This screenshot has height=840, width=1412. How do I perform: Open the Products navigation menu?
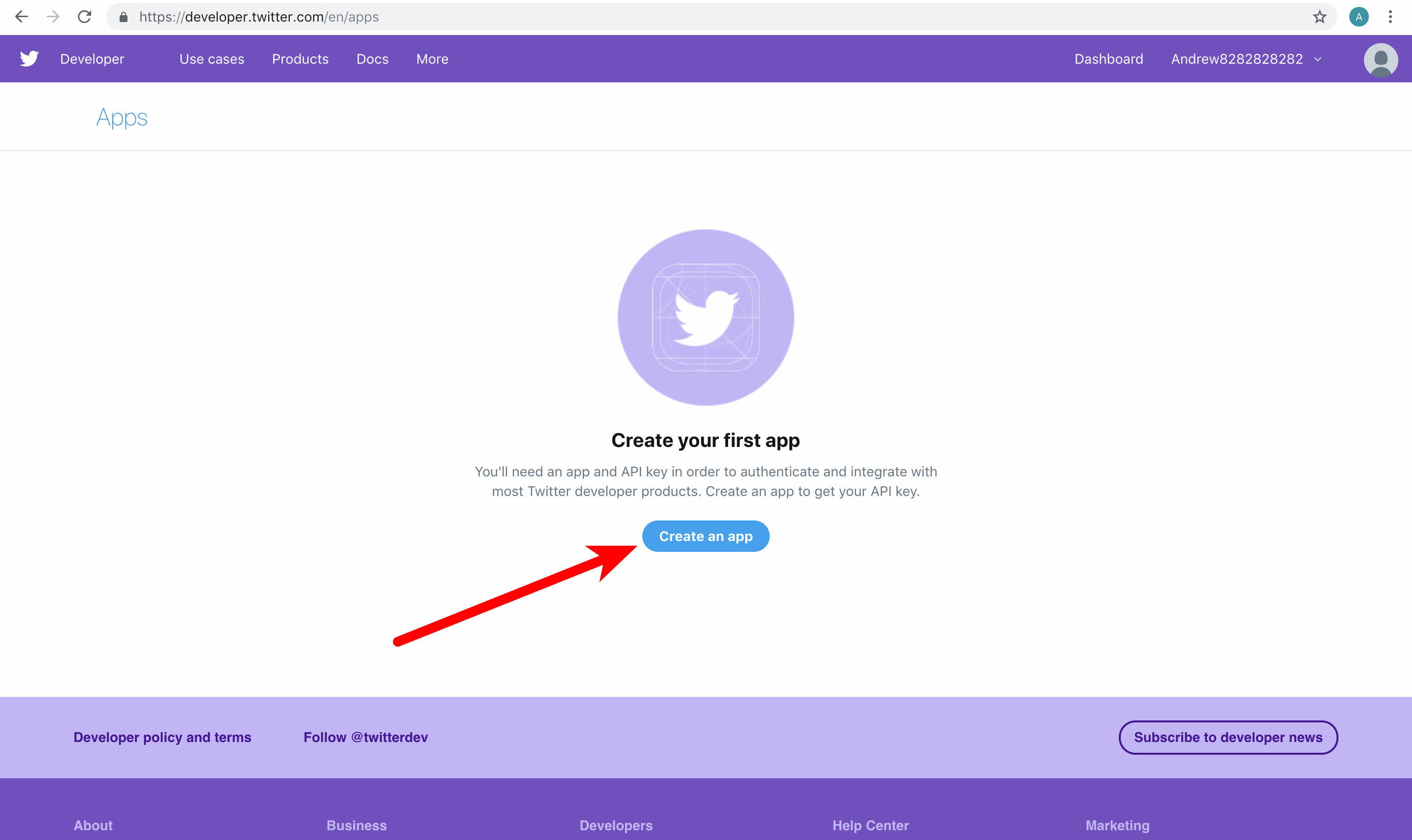(300, 59)
